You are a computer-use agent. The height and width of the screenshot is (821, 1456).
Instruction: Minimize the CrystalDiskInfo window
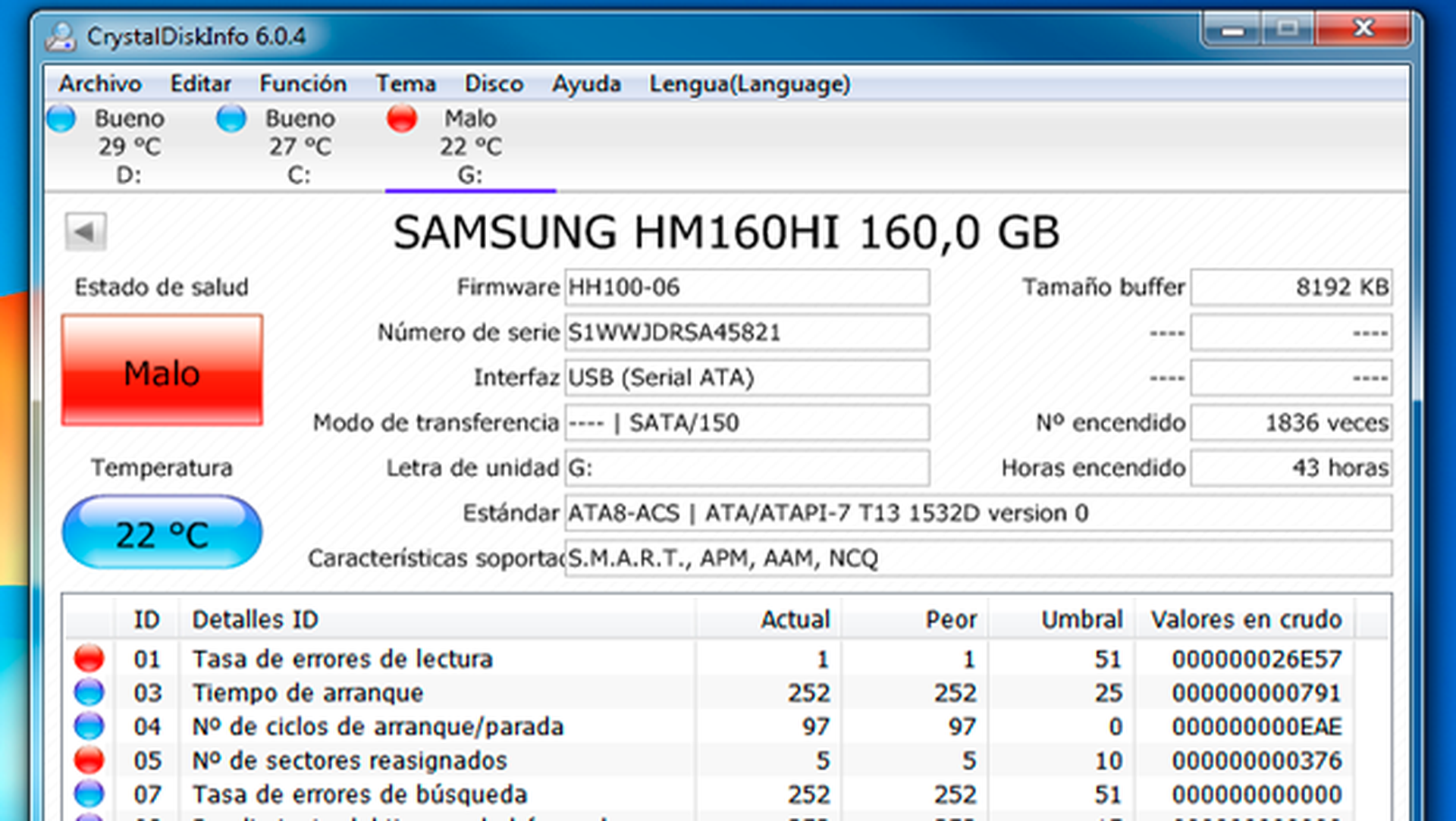coord(1232,30)
